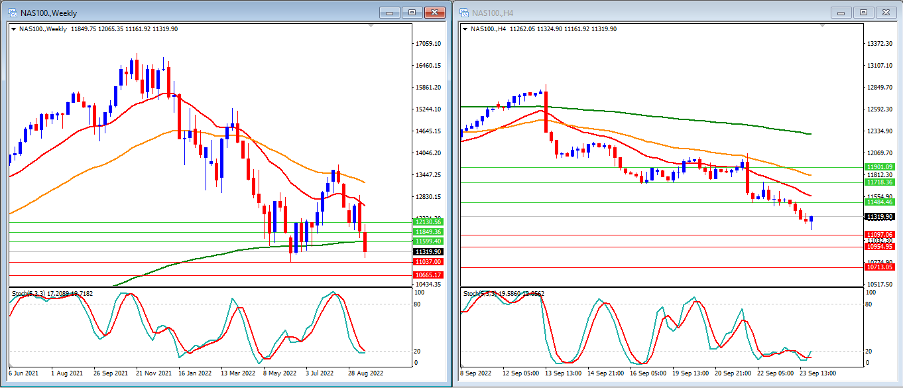Click the chart shift triangle on Weekly chart

372,26
